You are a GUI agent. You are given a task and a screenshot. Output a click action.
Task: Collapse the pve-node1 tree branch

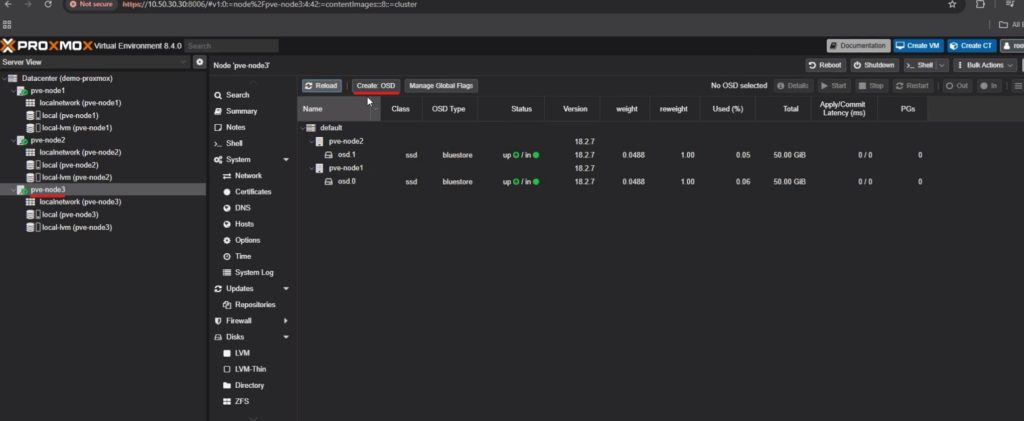tap(12, 91)
